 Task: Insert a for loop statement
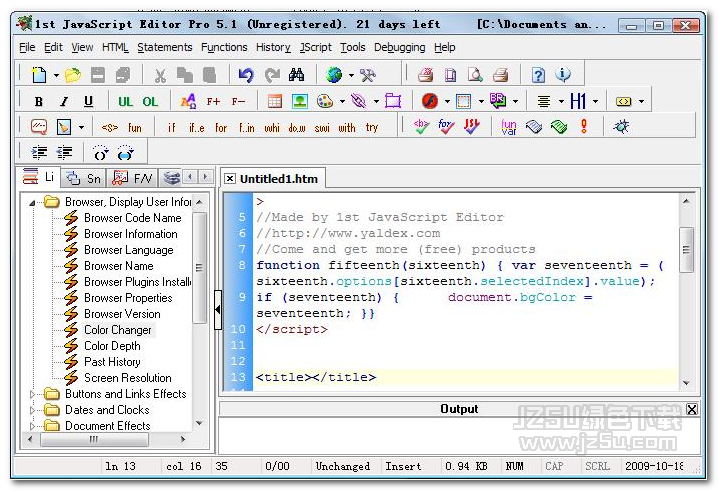(x=221, y=128)
